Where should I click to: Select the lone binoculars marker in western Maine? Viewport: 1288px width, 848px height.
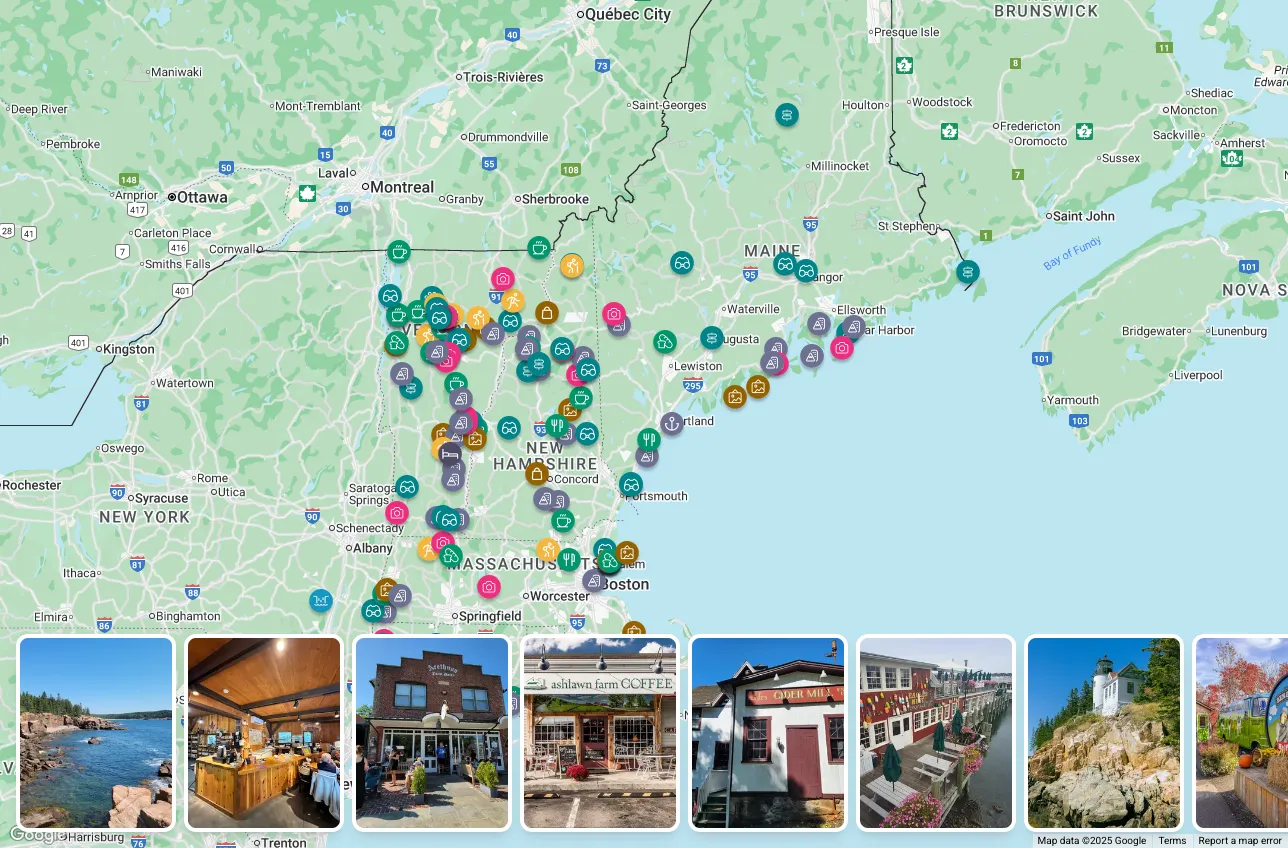point(682,263)
